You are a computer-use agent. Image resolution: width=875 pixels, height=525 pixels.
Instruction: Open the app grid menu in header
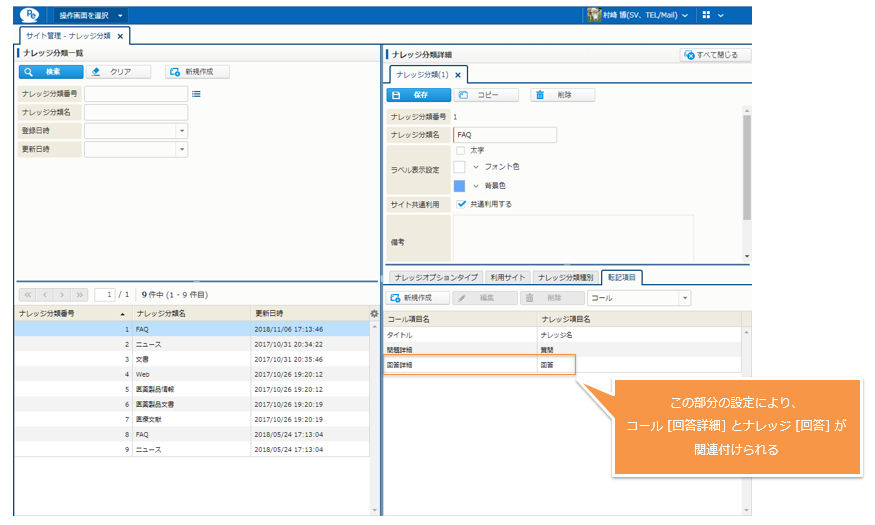712,15
